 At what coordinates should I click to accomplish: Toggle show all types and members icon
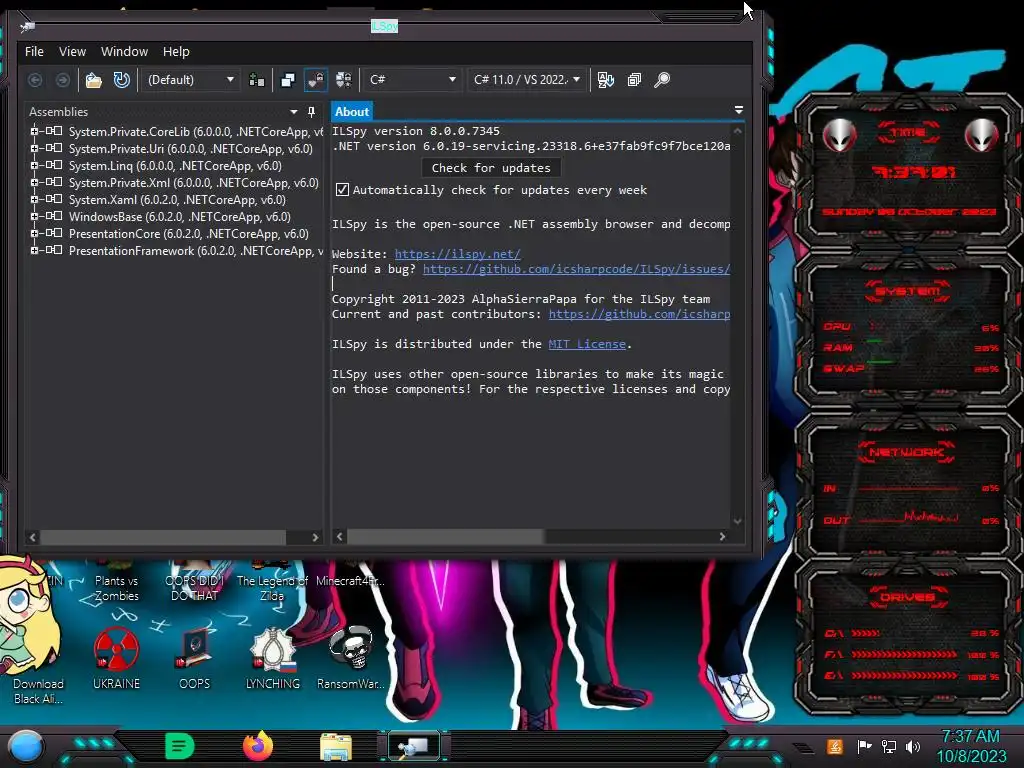(x=344, y=80)
